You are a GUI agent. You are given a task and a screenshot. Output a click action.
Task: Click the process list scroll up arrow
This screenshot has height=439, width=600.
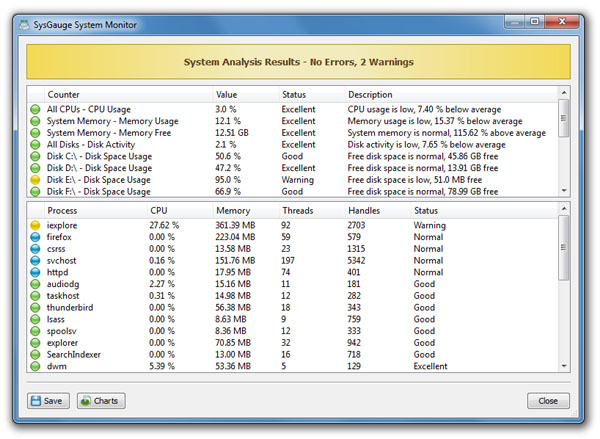coord(564,209)
